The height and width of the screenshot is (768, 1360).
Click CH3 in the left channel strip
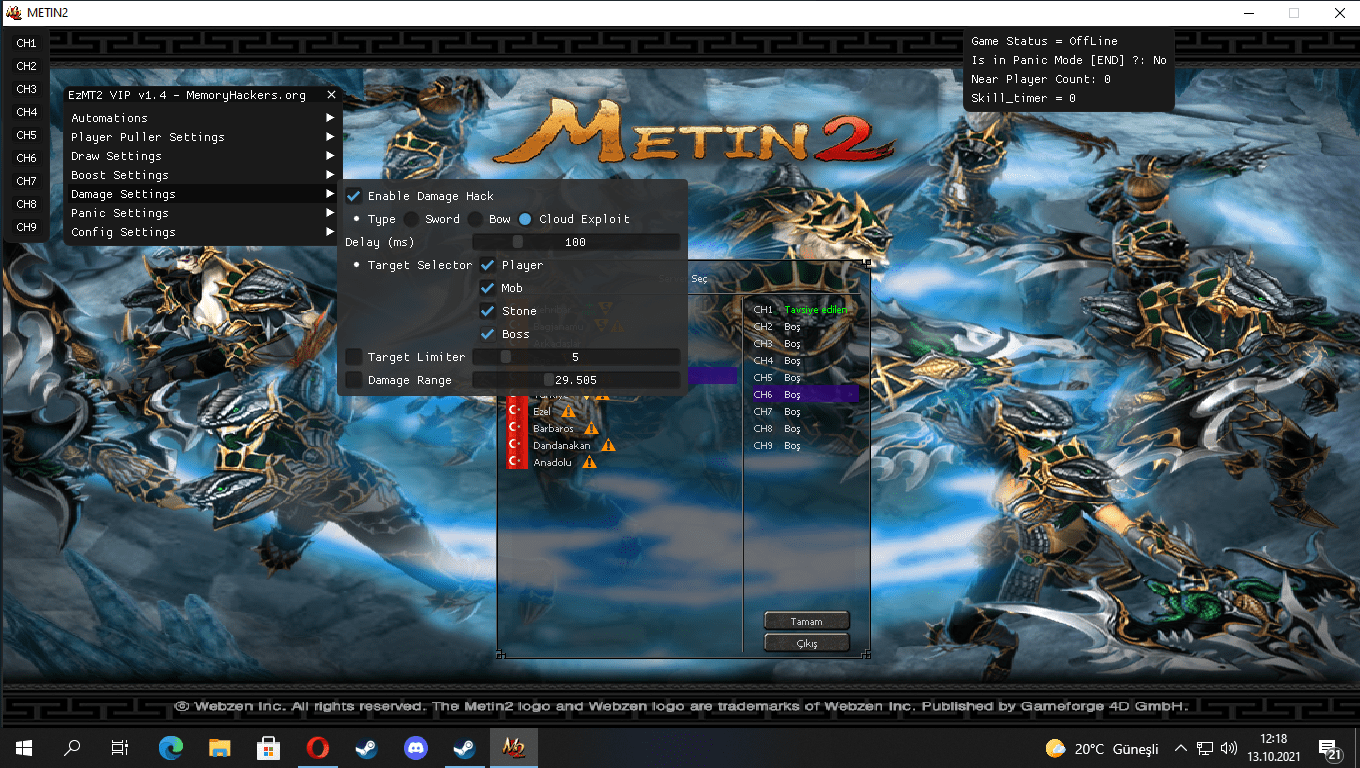click(x=26, y=89)
